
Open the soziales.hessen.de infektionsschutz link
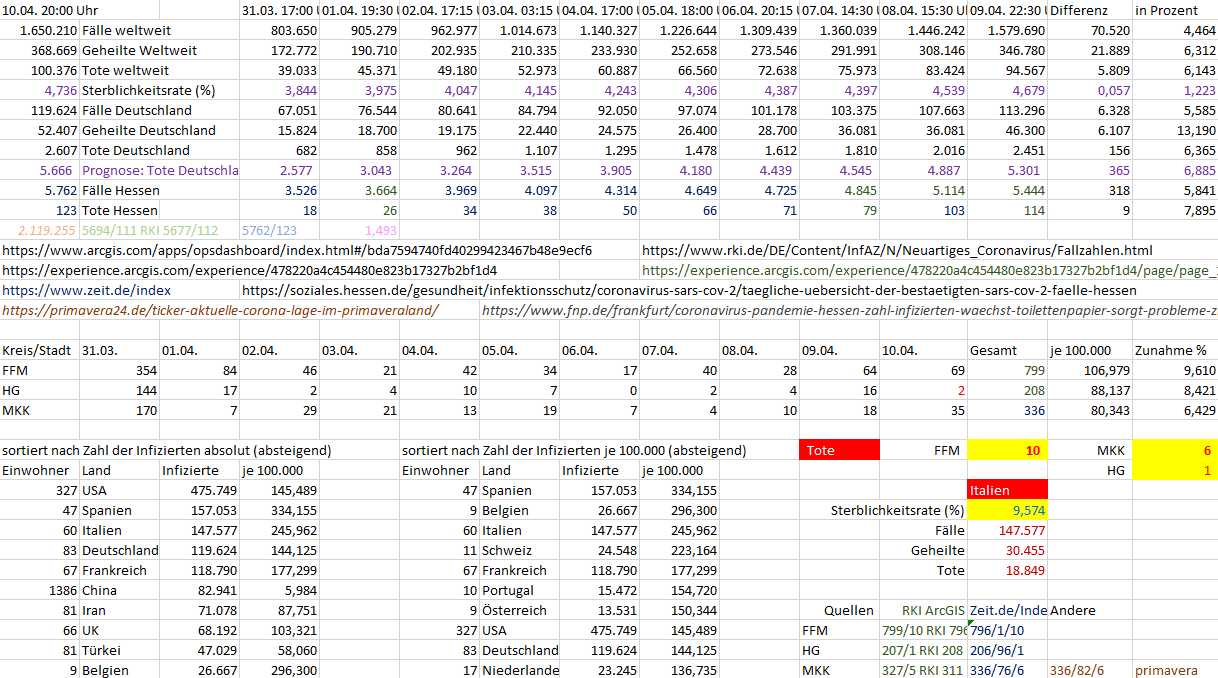tap(689, 290)
